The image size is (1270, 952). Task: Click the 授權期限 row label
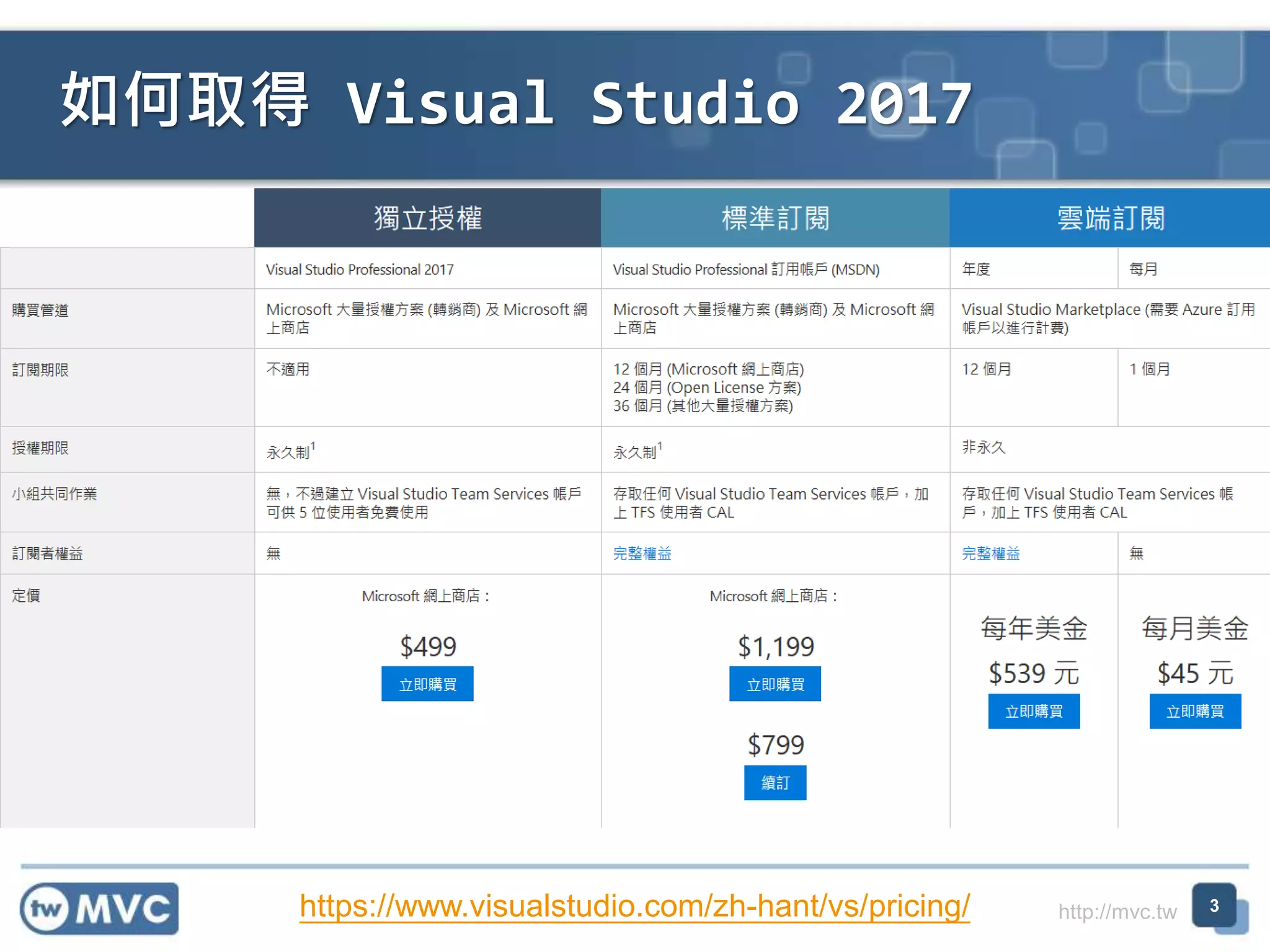(40, 447)
